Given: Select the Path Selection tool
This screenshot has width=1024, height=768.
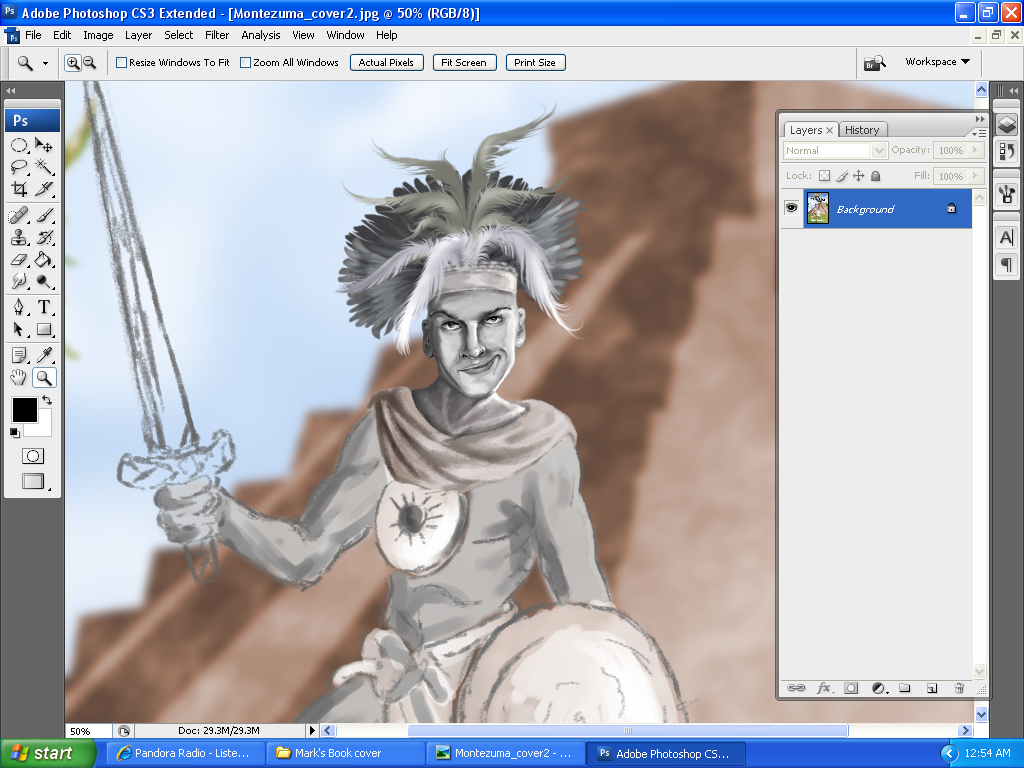Looking at the screenshot, I should click(x=19, y=329).
